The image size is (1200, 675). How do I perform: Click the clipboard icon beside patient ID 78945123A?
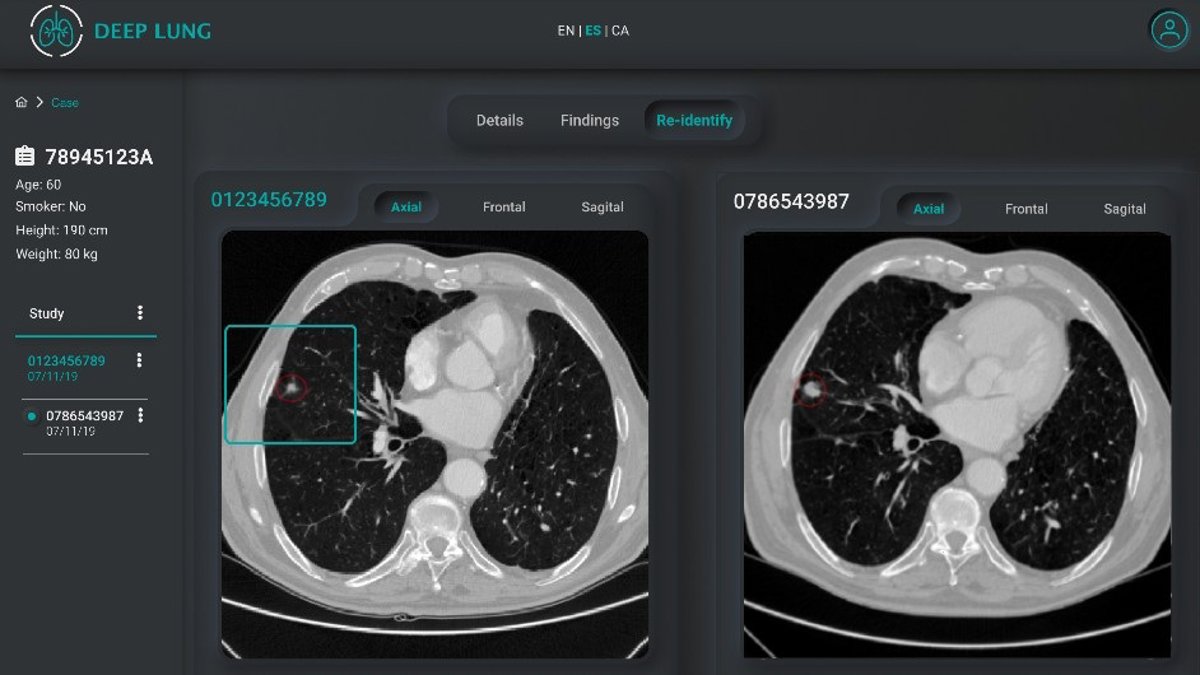(x=26, y=157)
